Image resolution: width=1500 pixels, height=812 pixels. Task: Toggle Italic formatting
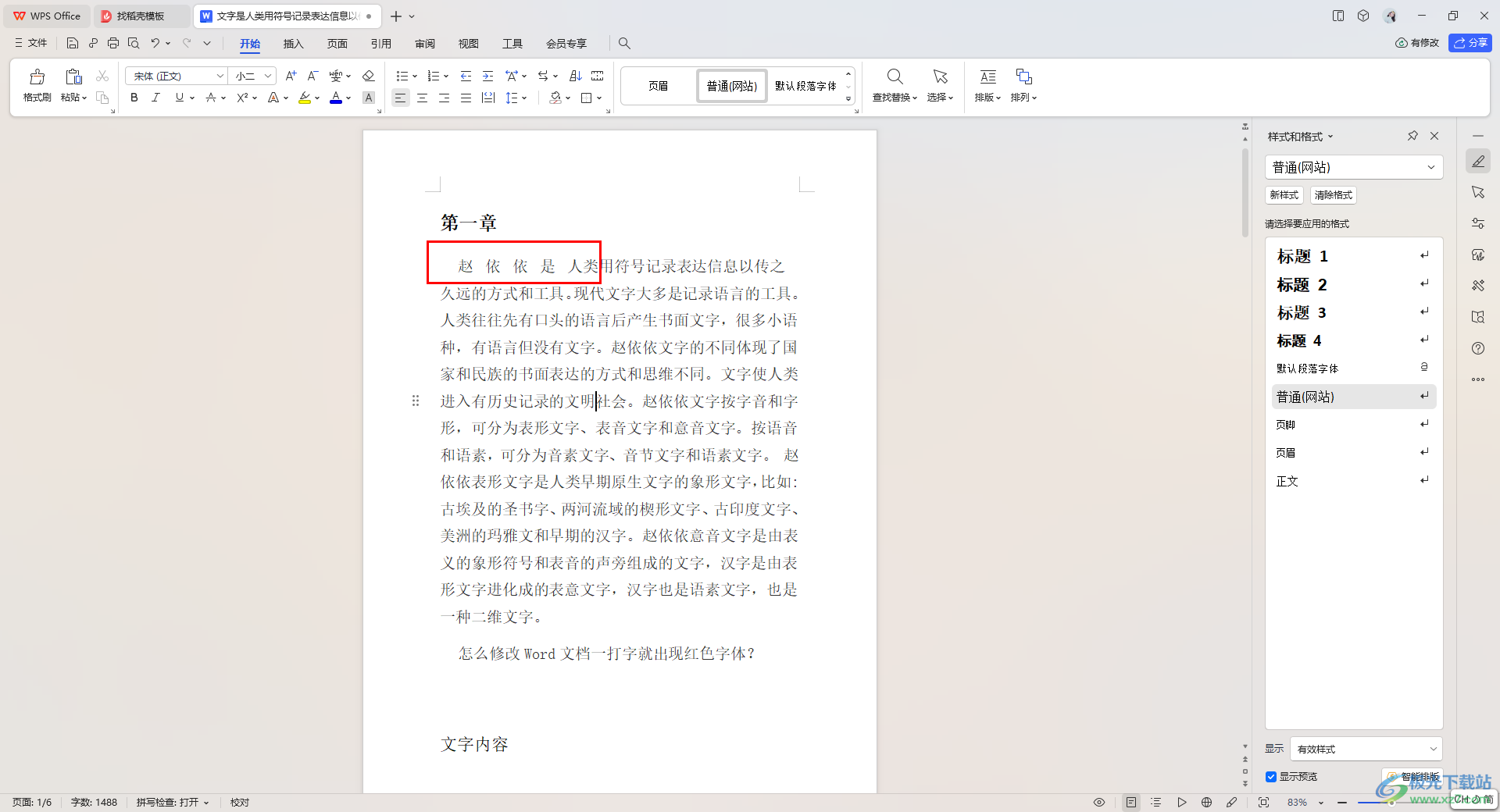156,98
